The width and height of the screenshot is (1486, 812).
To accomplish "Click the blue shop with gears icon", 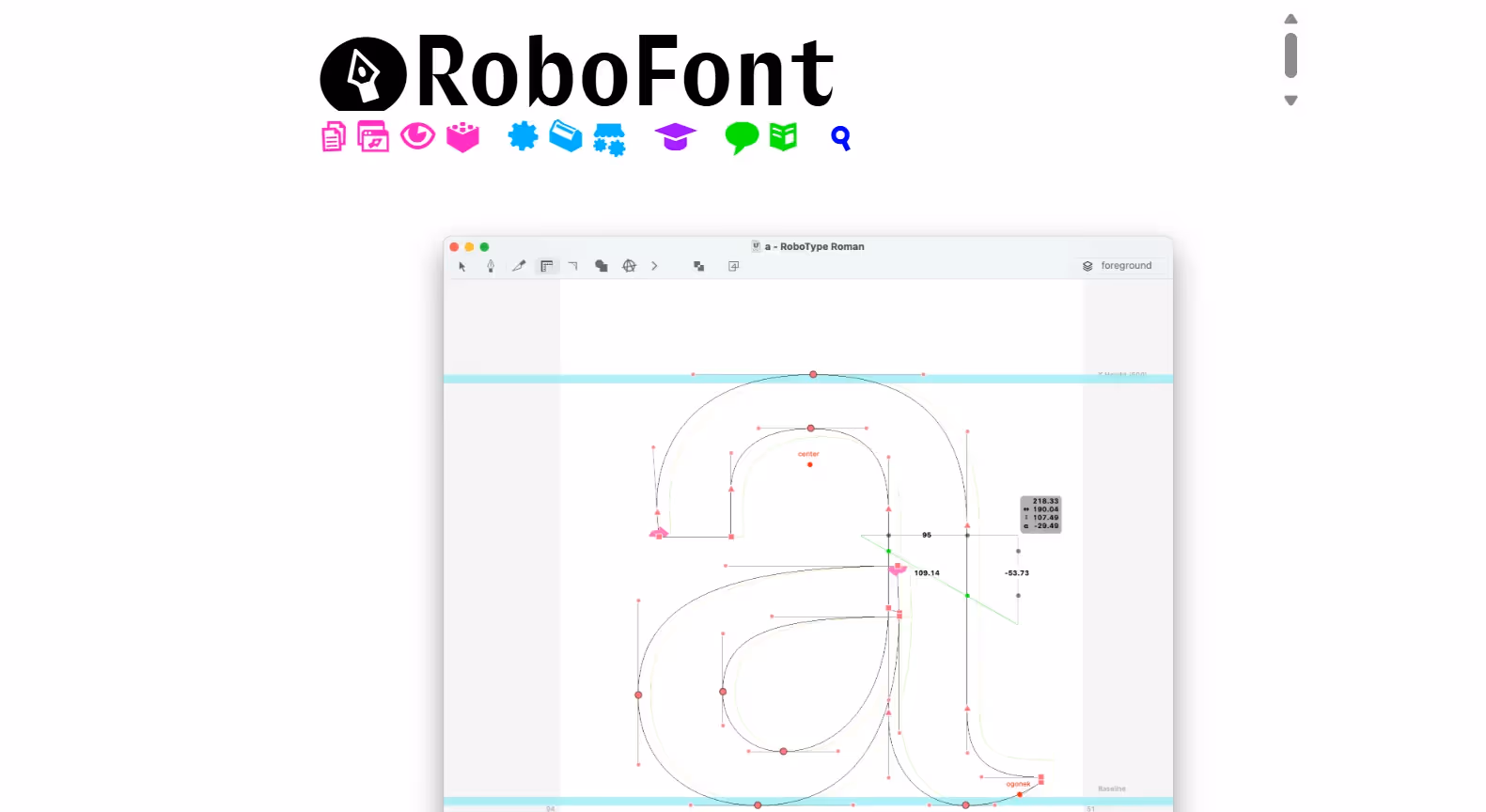I will (x=609, y=139).
